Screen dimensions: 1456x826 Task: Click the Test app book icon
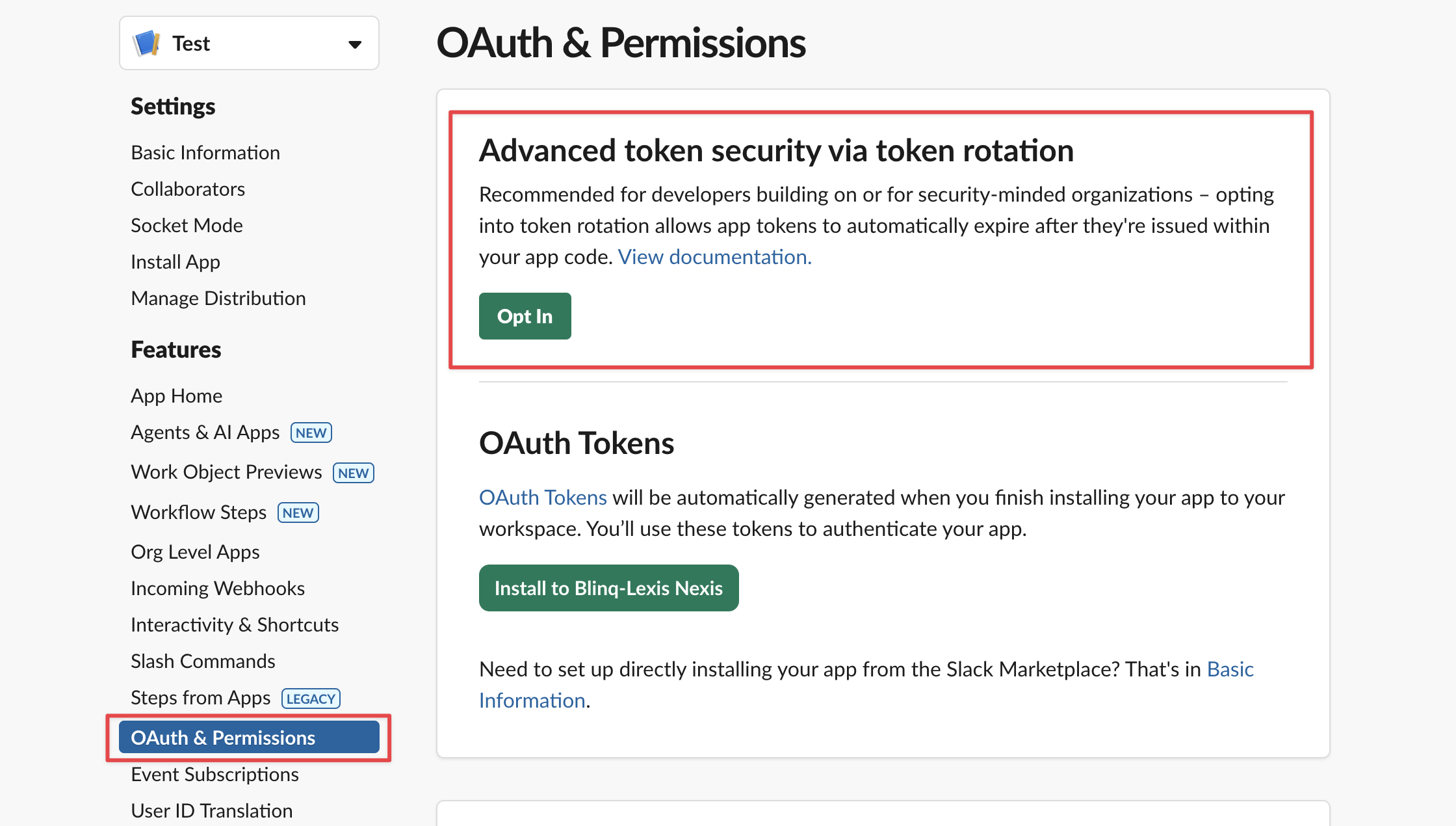pyautogui.click(x=147, y=44)
